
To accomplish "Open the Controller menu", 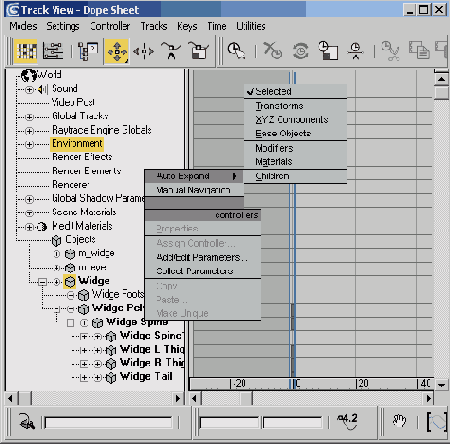I will point(110,26).
